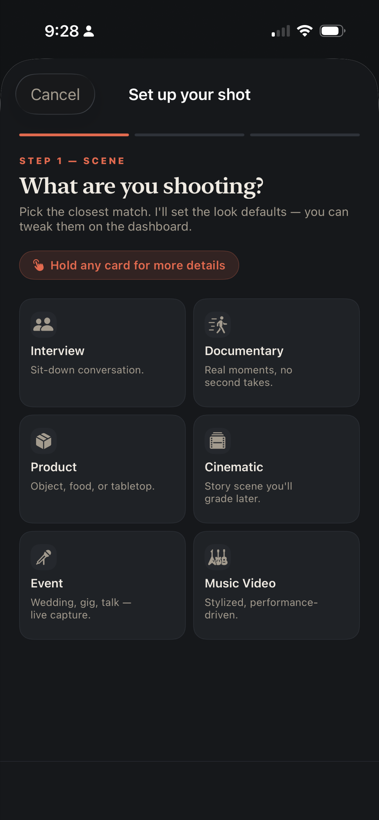Tap 'Object, food, or tabletop.' text
The image size is (379, 820).
tap(93, 486)
